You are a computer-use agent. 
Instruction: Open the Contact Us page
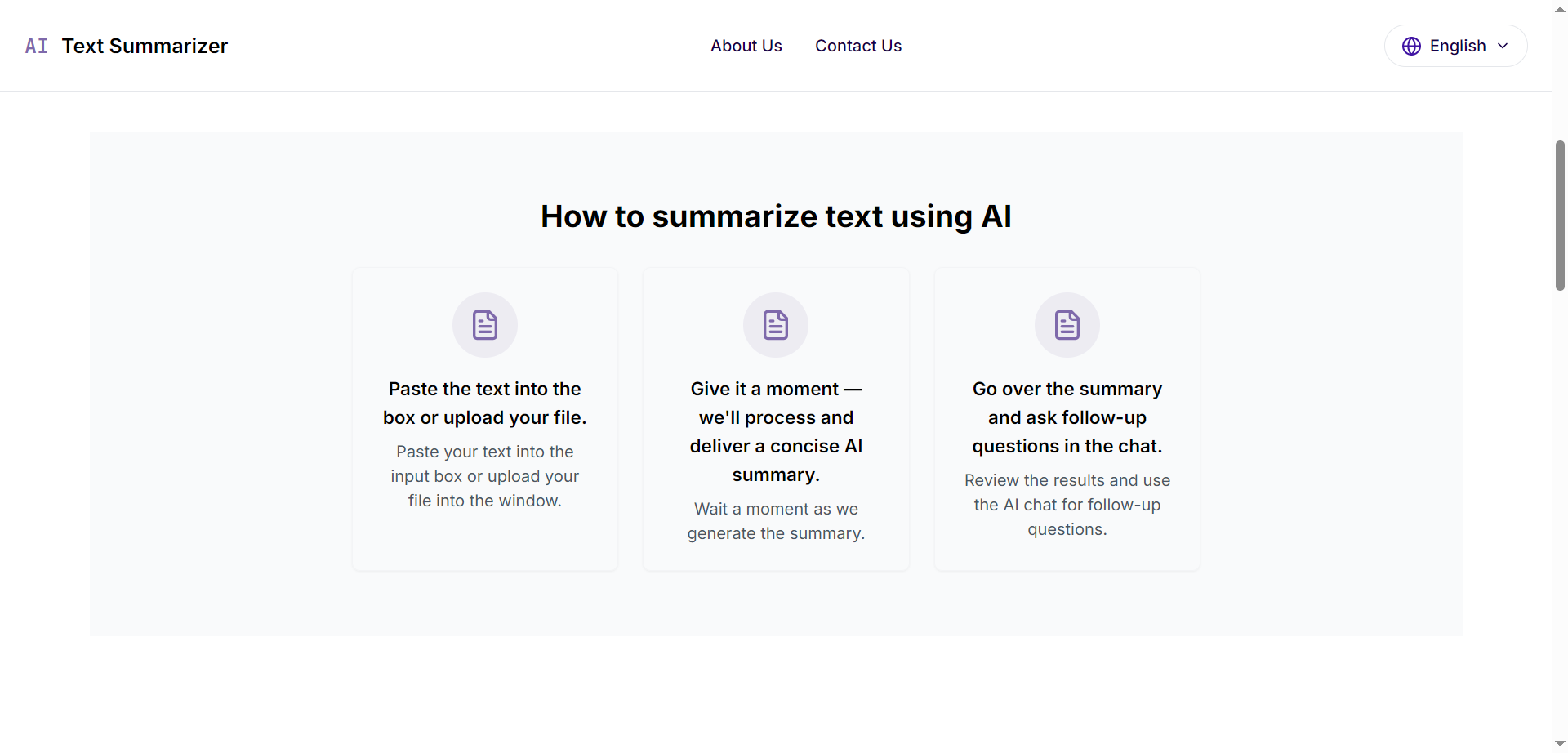coord(858,46)
